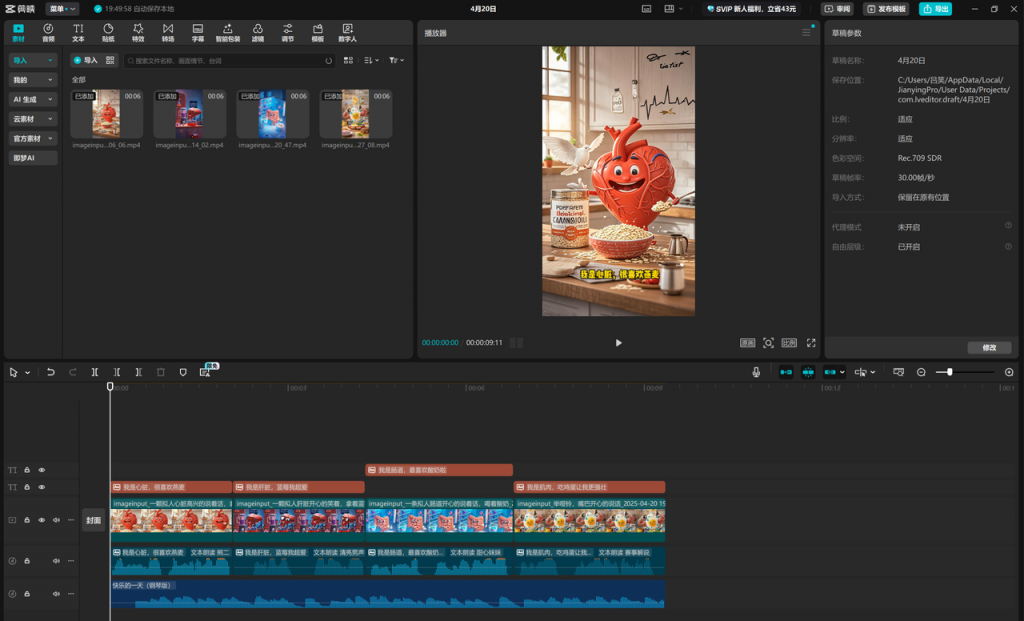Click the timeline playhead handle
This screenshot has height=621, width=1024.
click(110, 387)
